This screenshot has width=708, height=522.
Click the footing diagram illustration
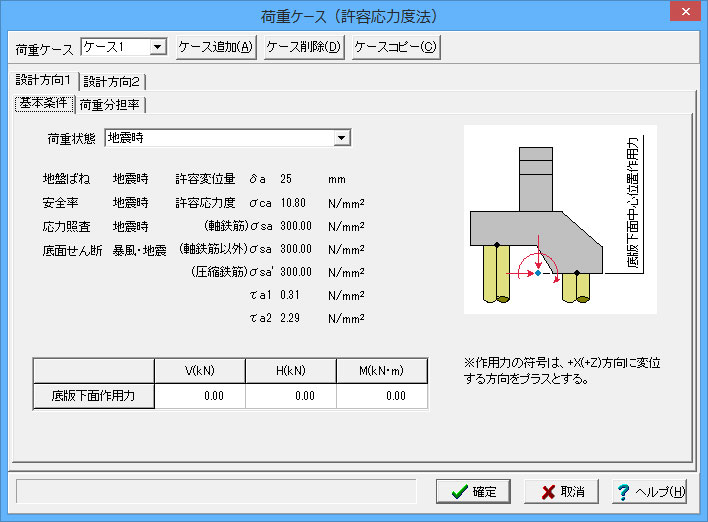pyautogui.click(x=560, y=219)
